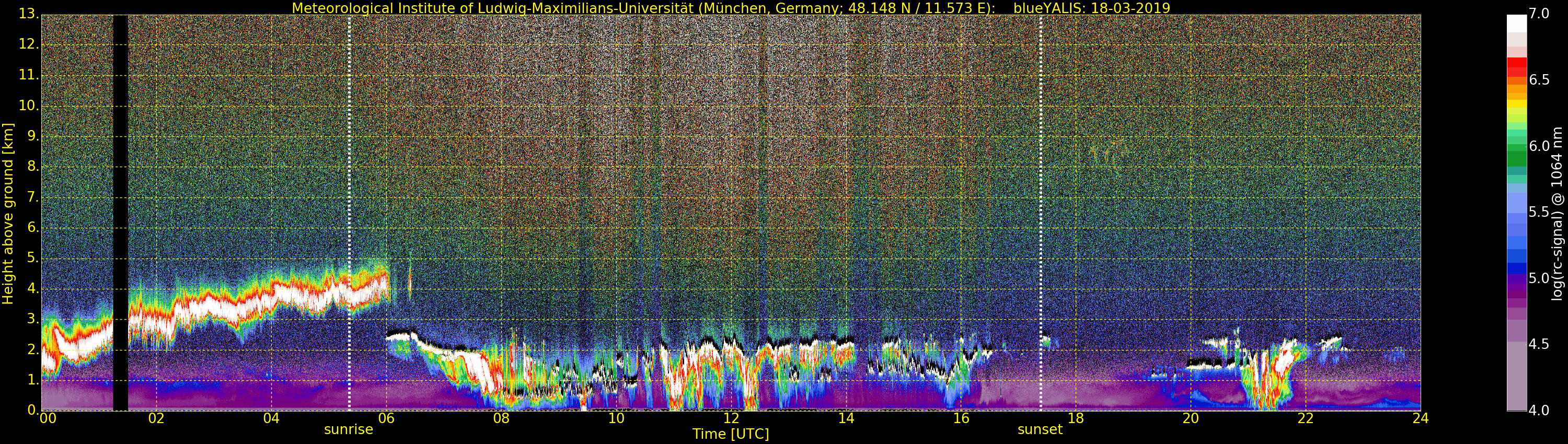Select the black data gap bar

[x=121, y=213]
